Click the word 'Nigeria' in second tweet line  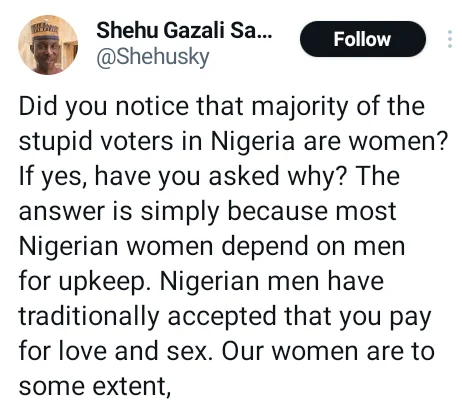(x=253, y=142)
